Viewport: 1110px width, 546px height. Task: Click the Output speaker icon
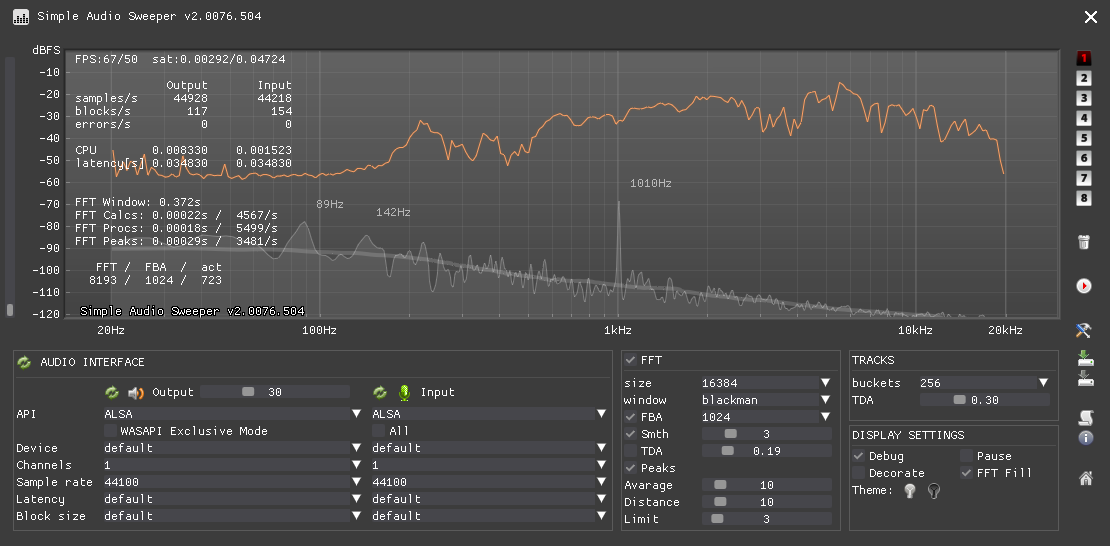pyautogui.click(x=136, y=392)
